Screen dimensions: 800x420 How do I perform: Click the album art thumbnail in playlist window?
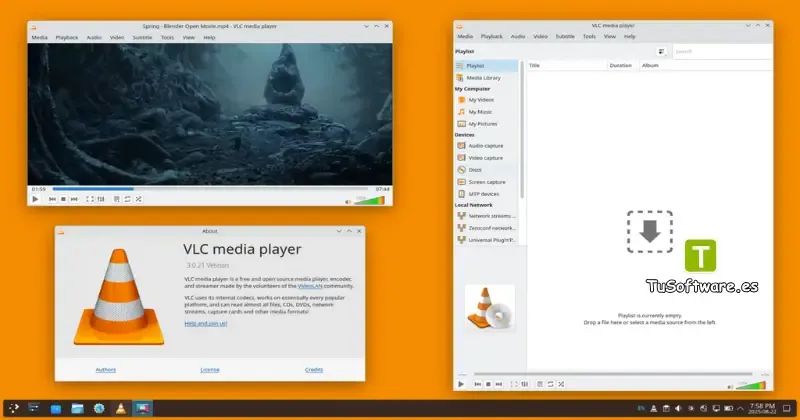[490, 308]
